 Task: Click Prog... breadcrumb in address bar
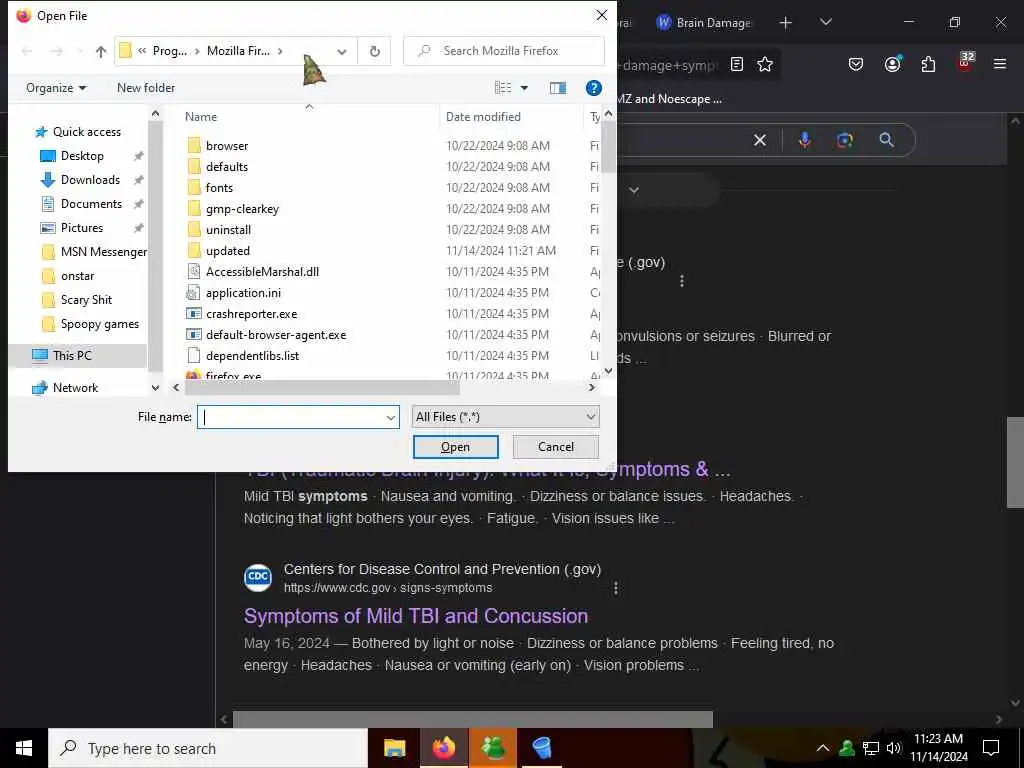pyautogui.click(x=170, y=51)
